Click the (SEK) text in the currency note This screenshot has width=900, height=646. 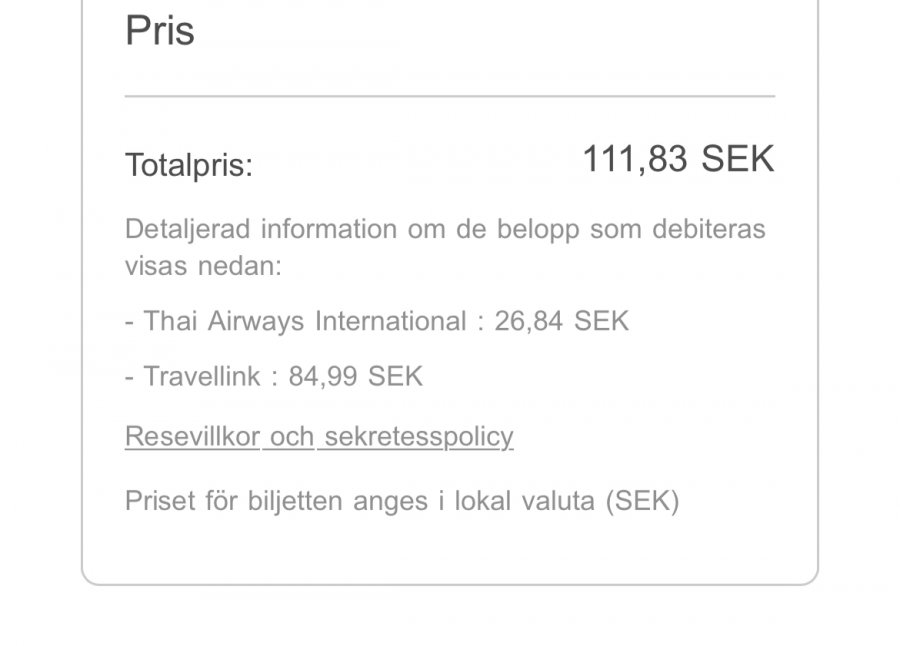pos(642,500)
